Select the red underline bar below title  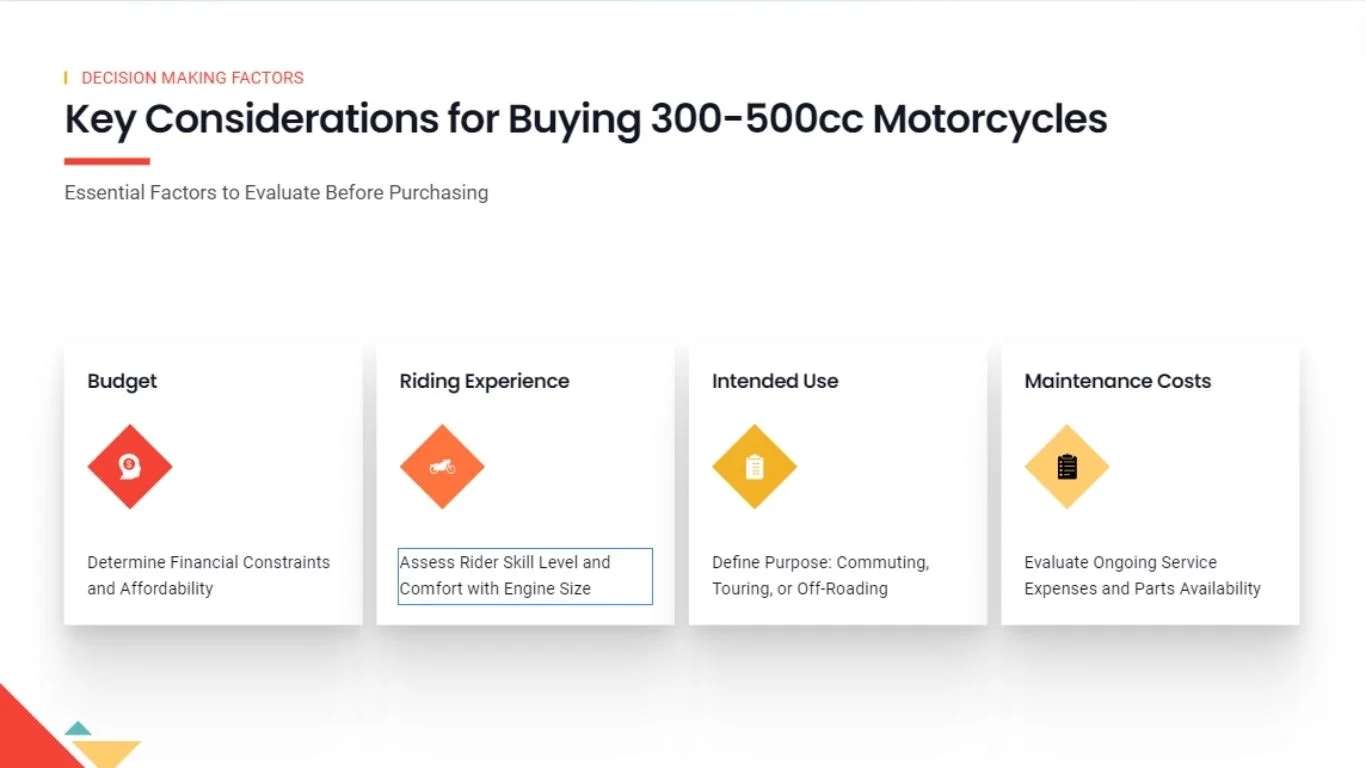pyautogui.click(x=107, y=161)
